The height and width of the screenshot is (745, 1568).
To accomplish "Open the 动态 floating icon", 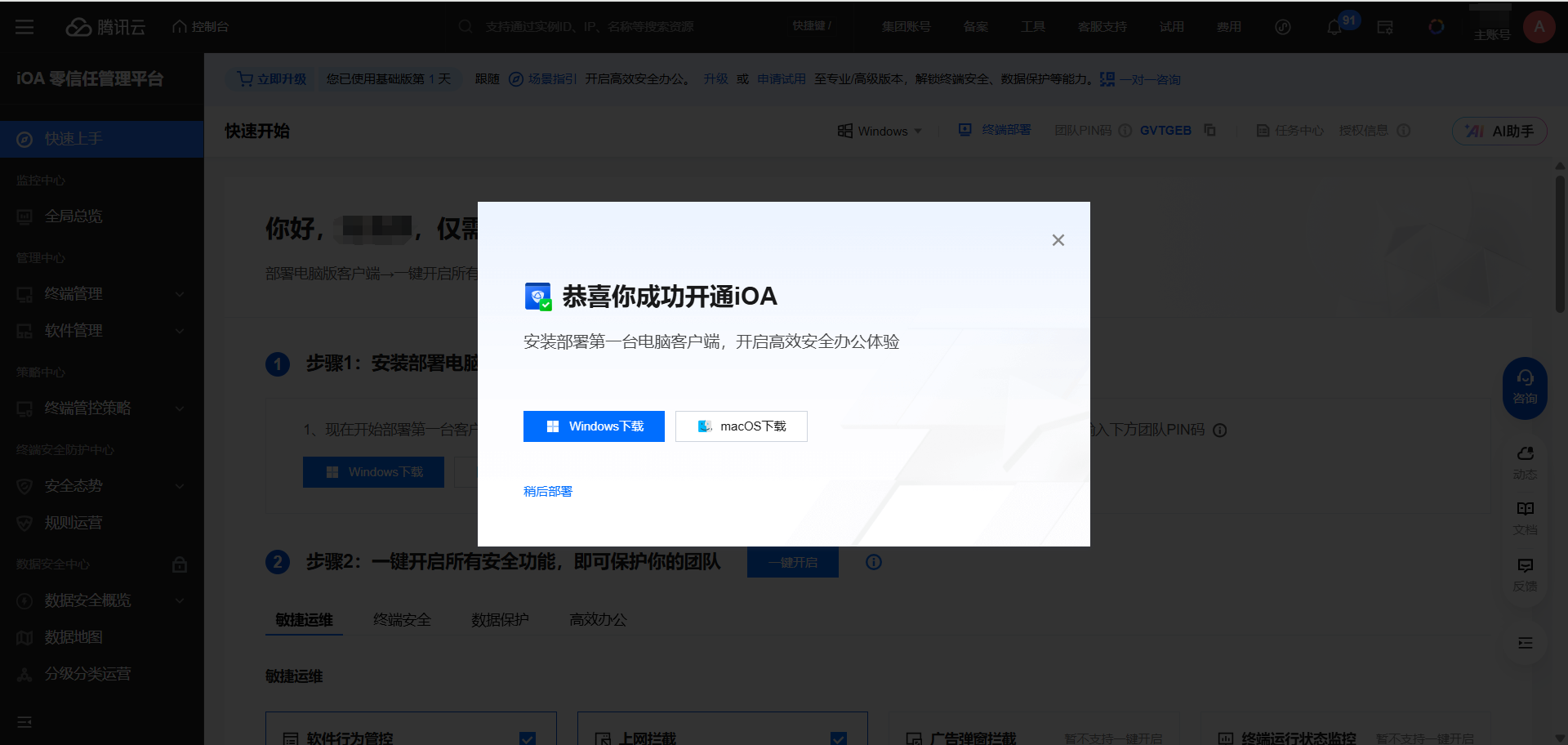I will 1525,463.
